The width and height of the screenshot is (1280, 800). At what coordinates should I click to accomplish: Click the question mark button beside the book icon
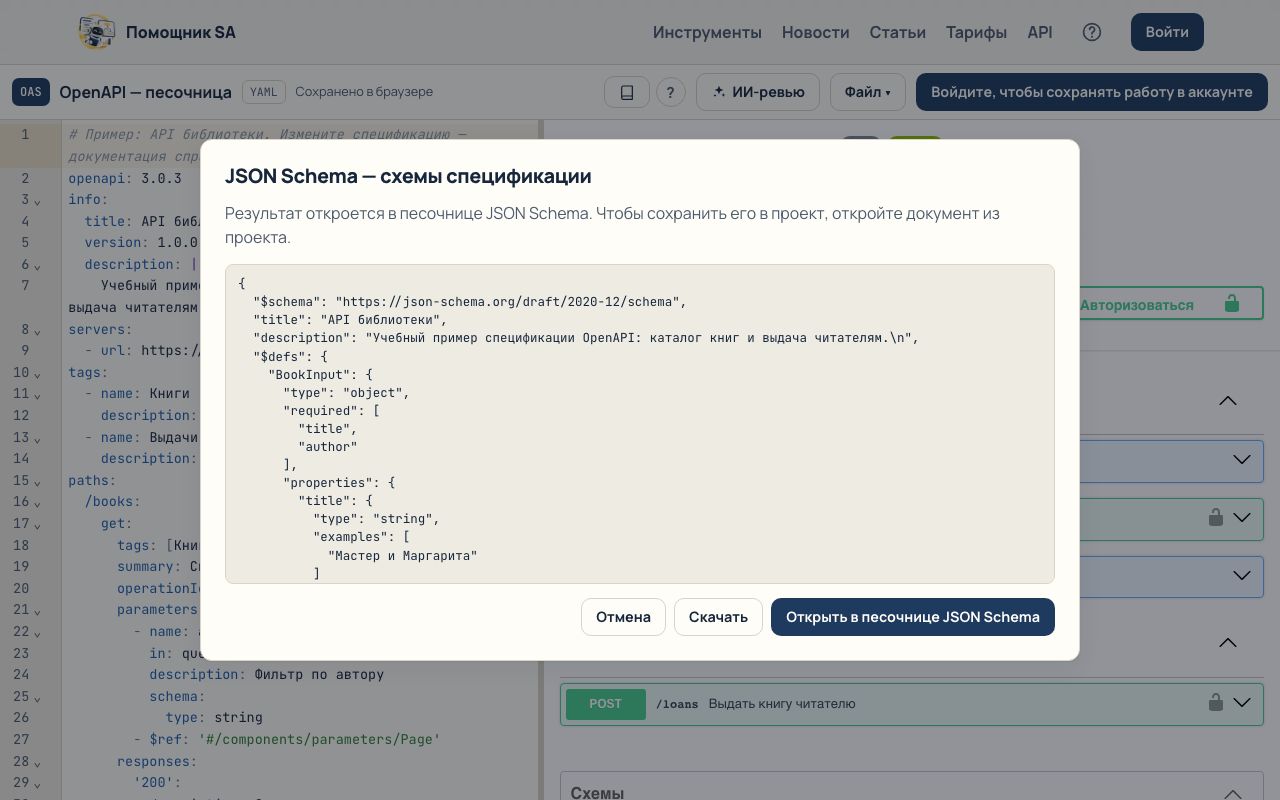[670, 92]
